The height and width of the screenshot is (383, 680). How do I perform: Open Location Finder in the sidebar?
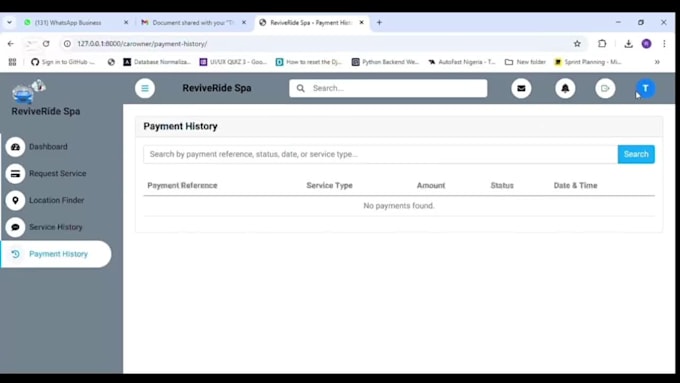56,200
